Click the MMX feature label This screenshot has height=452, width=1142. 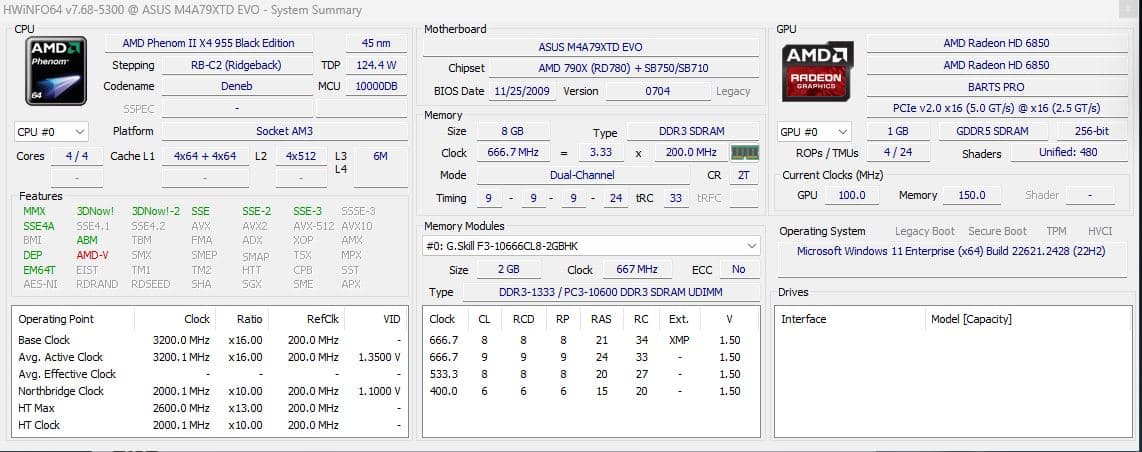click(34, 211)
